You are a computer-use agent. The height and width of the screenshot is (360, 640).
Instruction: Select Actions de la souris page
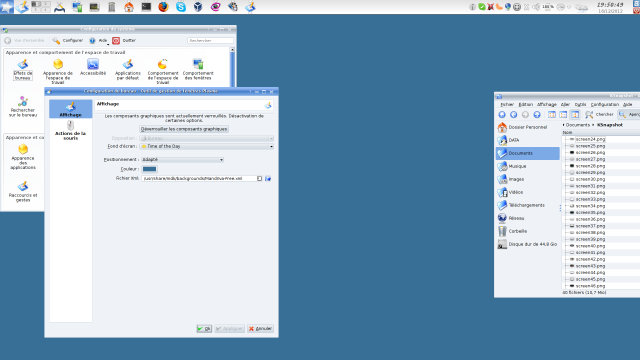click(70, 131)
